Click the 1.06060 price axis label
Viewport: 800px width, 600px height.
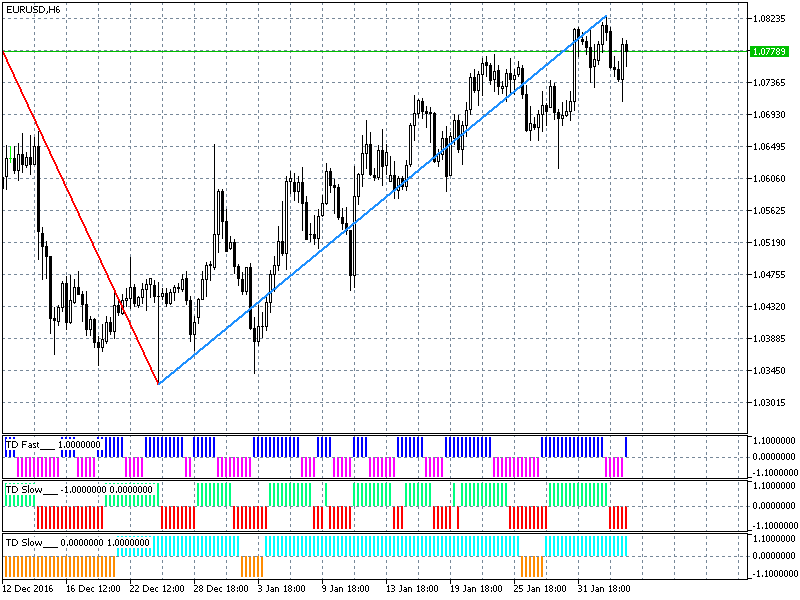coord(769,179)
